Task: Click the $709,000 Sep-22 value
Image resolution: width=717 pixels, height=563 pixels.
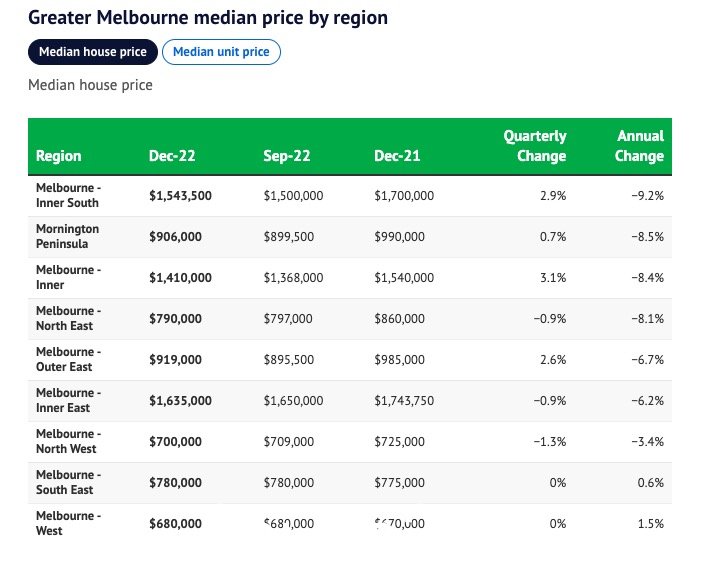Action: [x=289, y=441]
